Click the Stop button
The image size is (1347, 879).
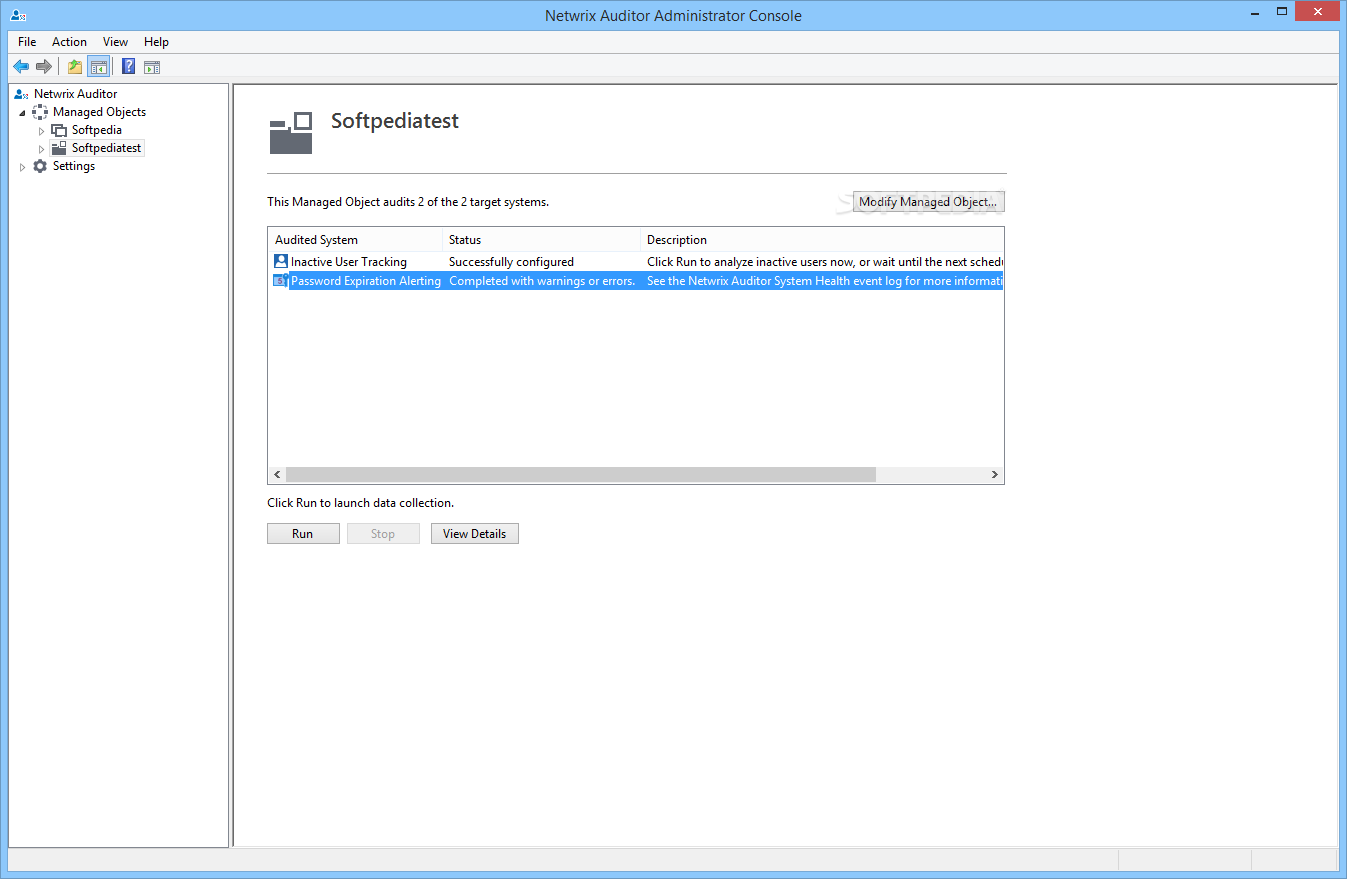click(383, 534)
